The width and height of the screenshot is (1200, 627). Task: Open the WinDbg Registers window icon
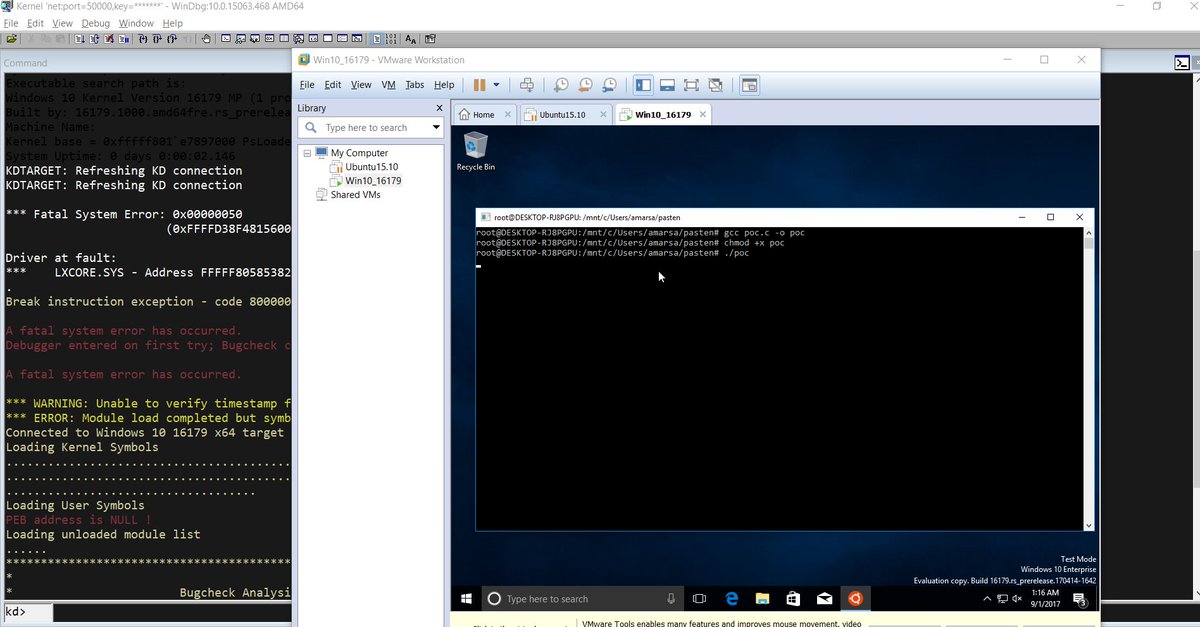point(269,39)
